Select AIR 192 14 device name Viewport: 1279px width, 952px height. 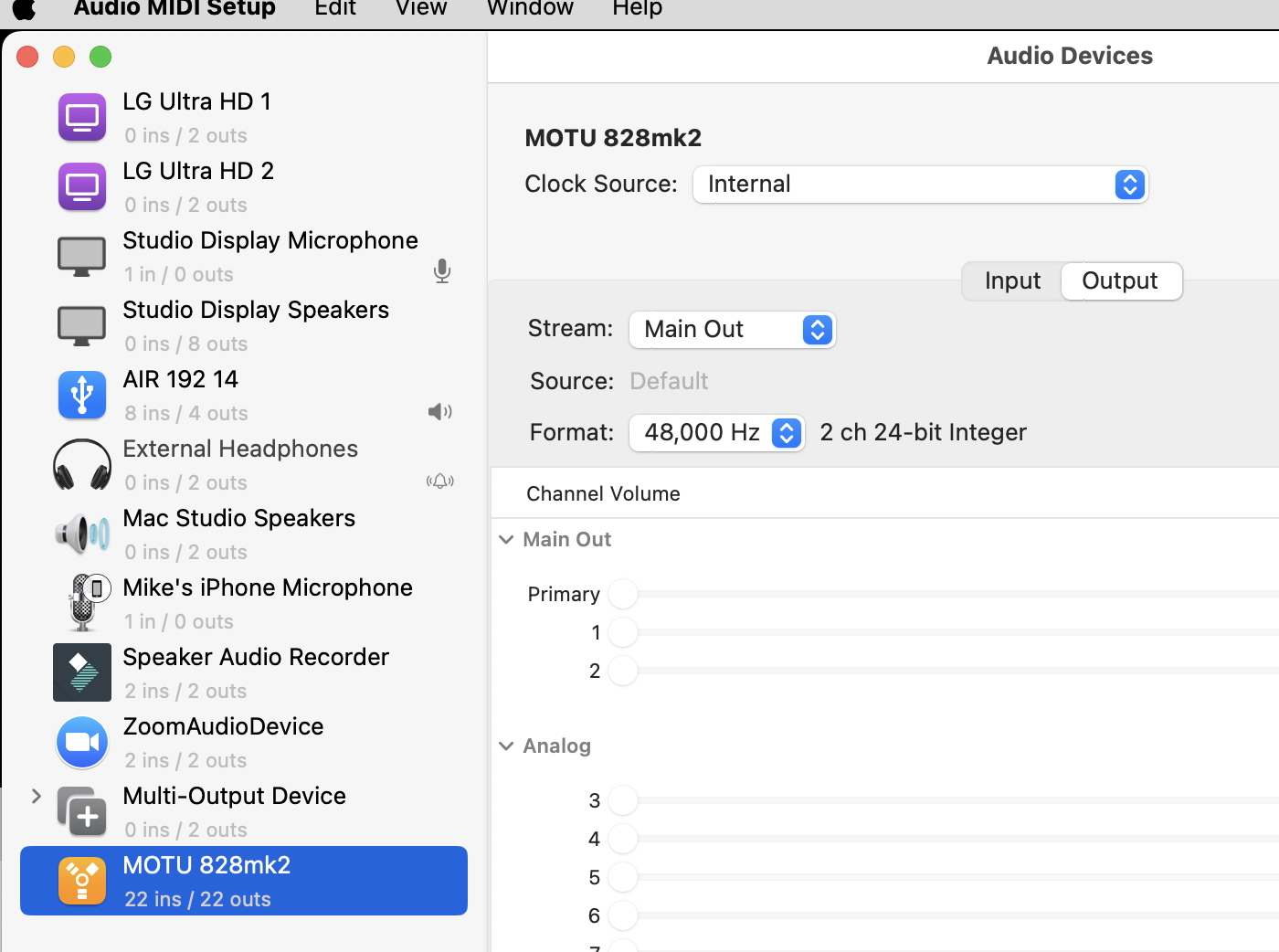(x=181, y=379)
